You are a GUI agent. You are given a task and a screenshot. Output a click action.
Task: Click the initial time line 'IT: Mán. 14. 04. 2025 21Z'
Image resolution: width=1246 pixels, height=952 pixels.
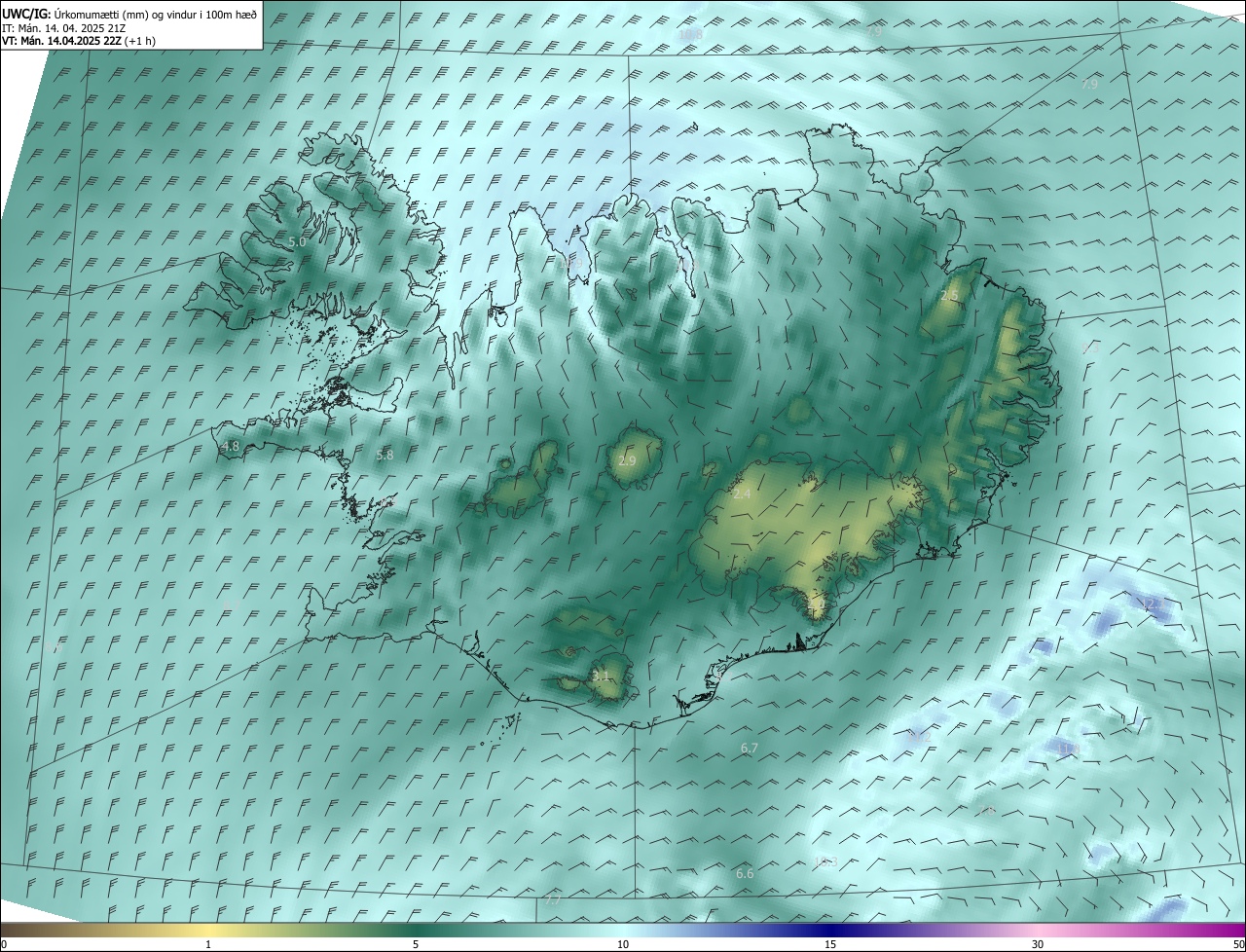64,28
